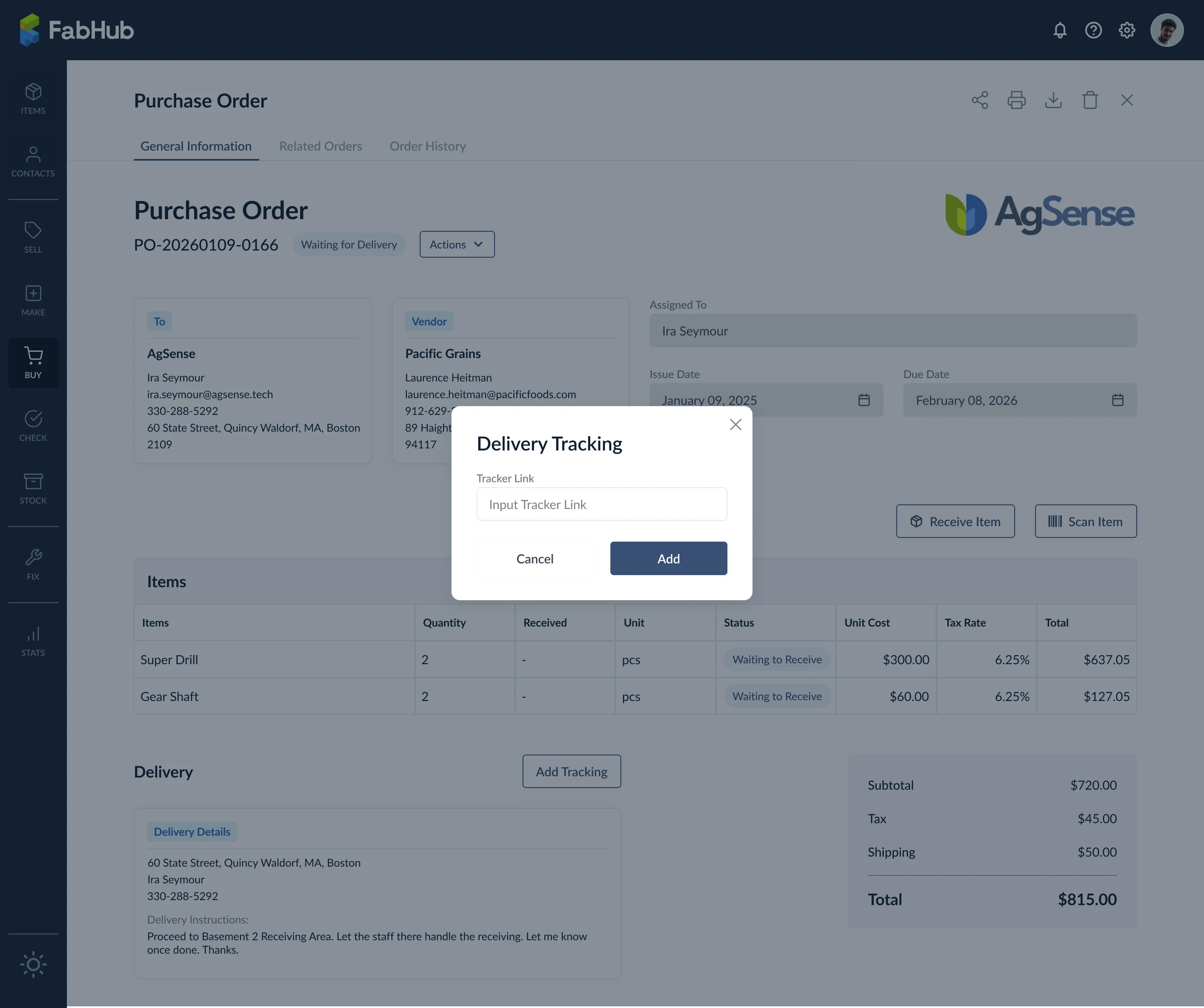This screenshot has height=1008, width=1204.
Task: Click the AgSense company logo
Action: tap(1039, 214)
